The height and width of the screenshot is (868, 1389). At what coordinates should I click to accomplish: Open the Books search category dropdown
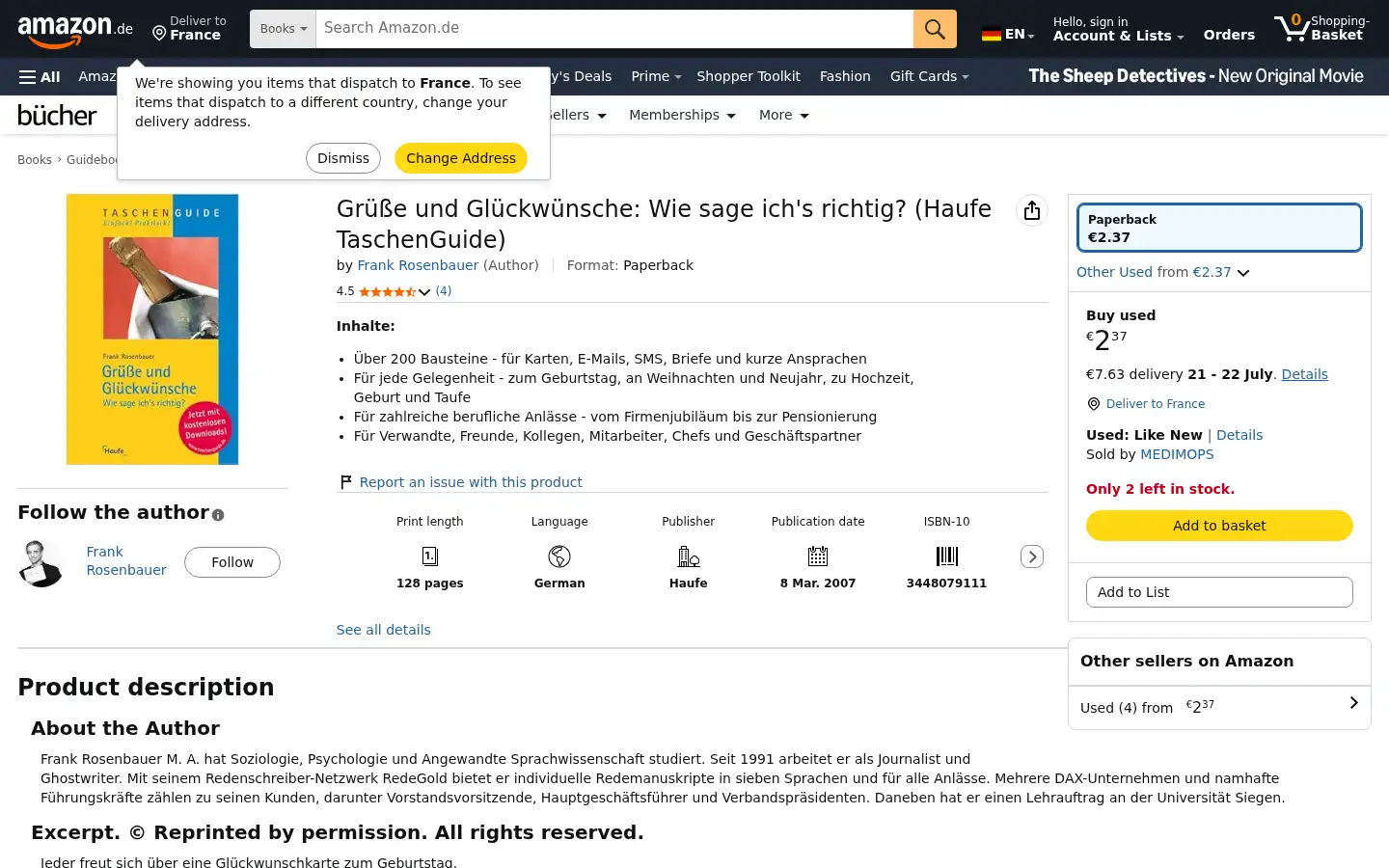click(283, 29)
